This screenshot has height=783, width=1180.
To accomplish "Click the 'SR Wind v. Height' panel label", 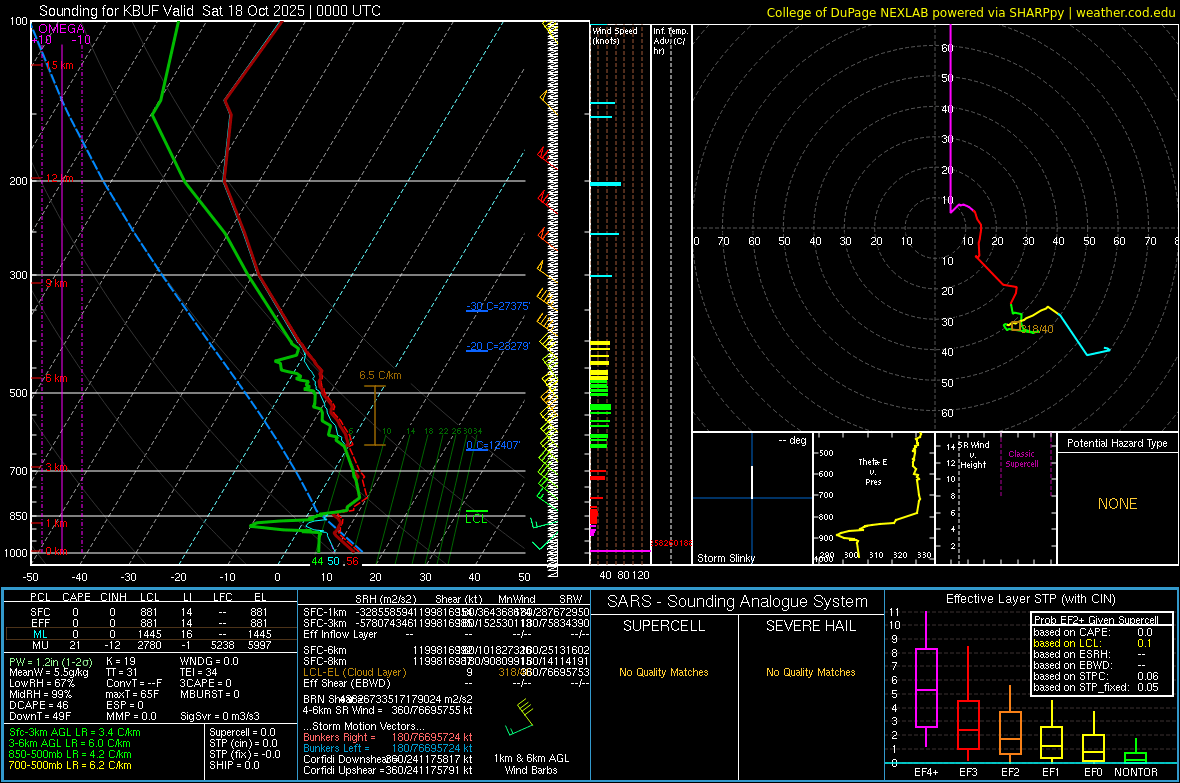I will click(973, 455).
